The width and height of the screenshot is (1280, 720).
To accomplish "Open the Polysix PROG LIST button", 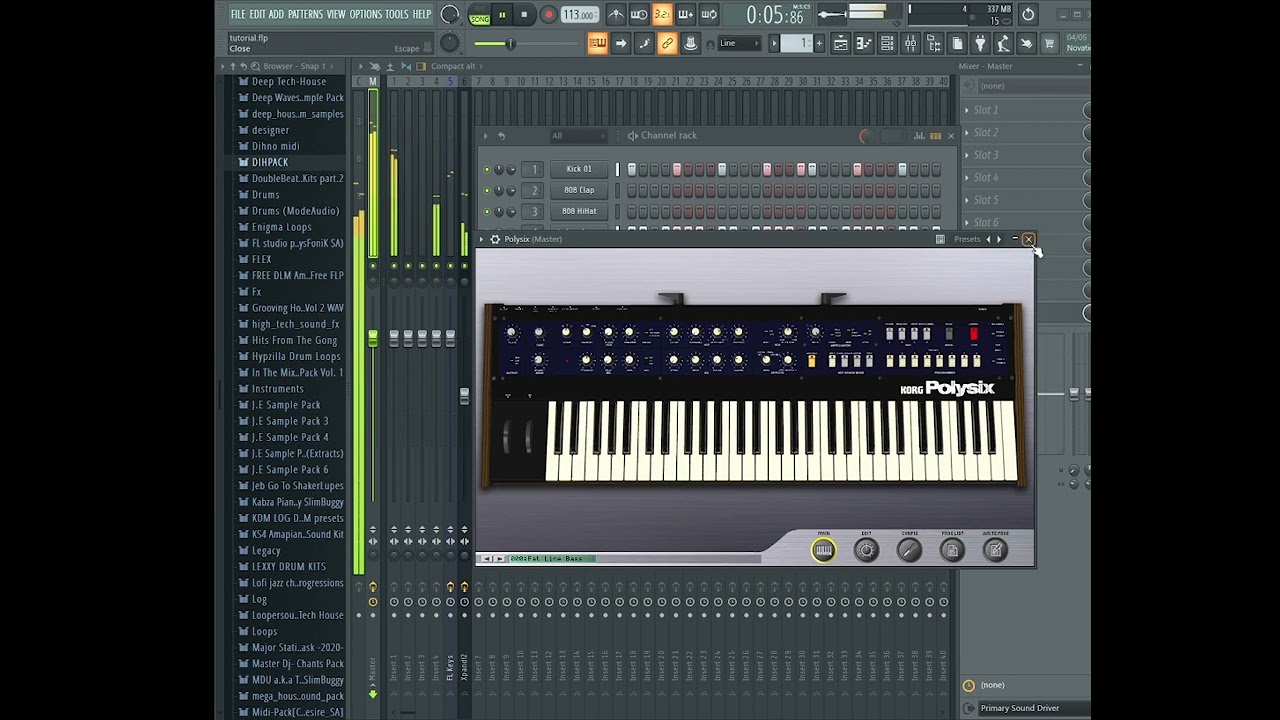I will point(952,550).
